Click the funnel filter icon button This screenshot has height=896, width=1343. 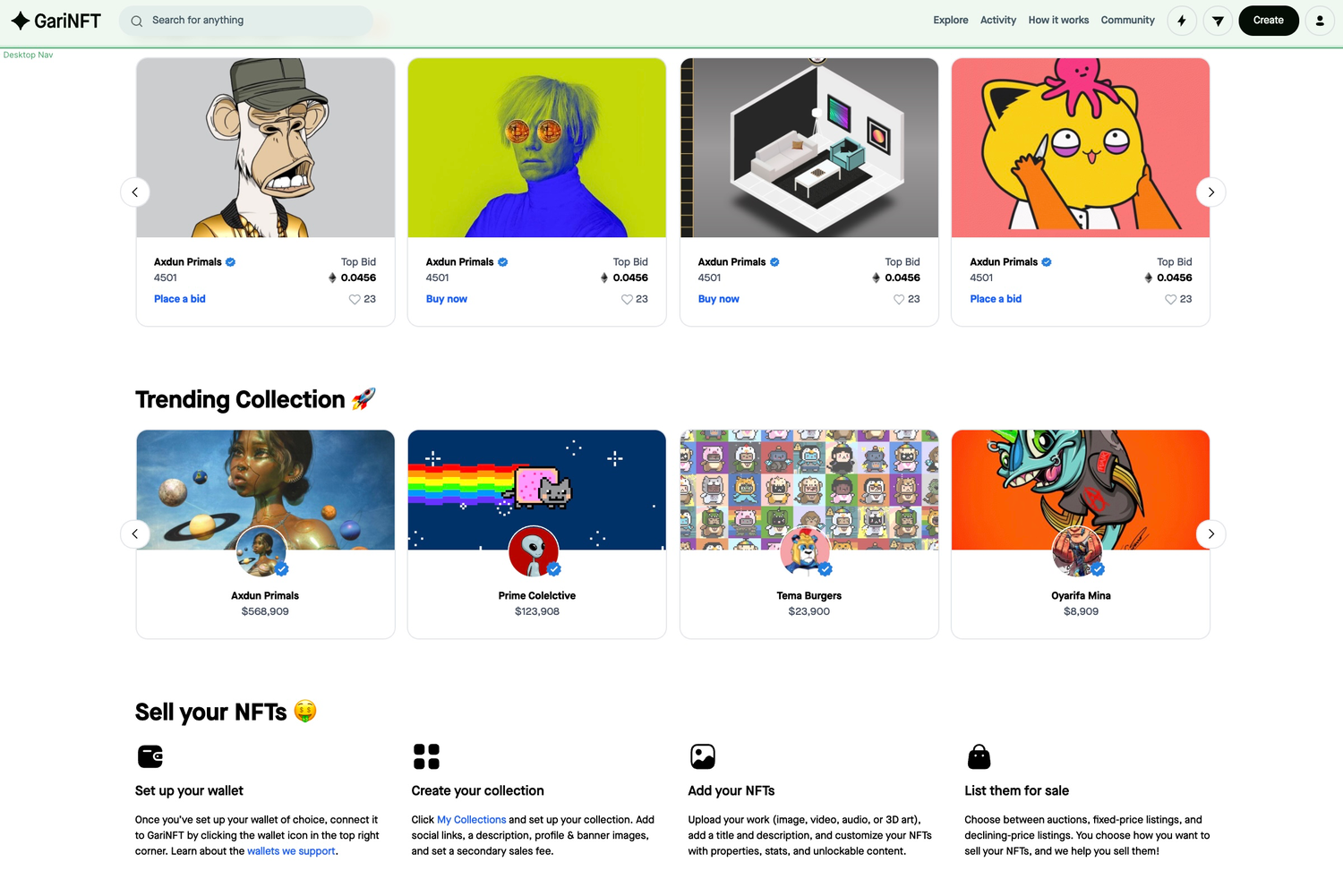click(x=1218, y=21)
